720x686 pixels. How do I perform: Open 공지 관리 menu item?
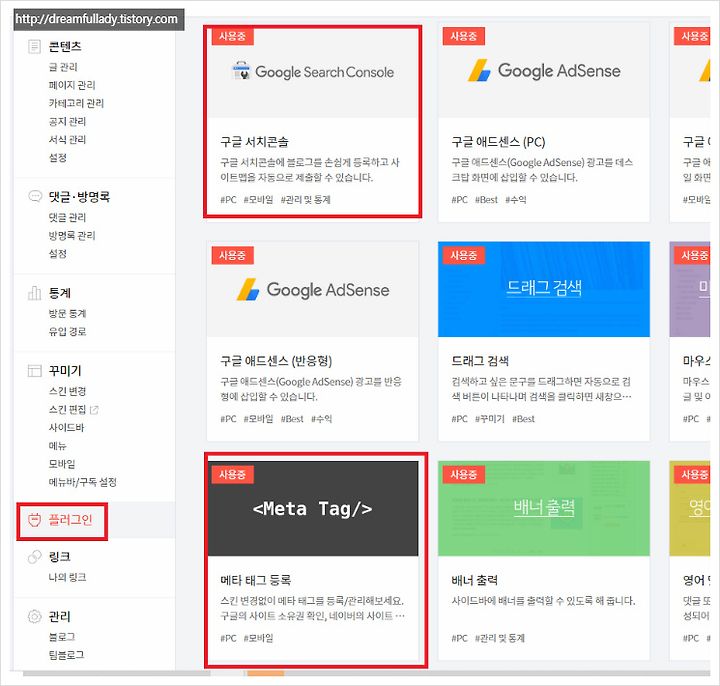tap(68, 121)
